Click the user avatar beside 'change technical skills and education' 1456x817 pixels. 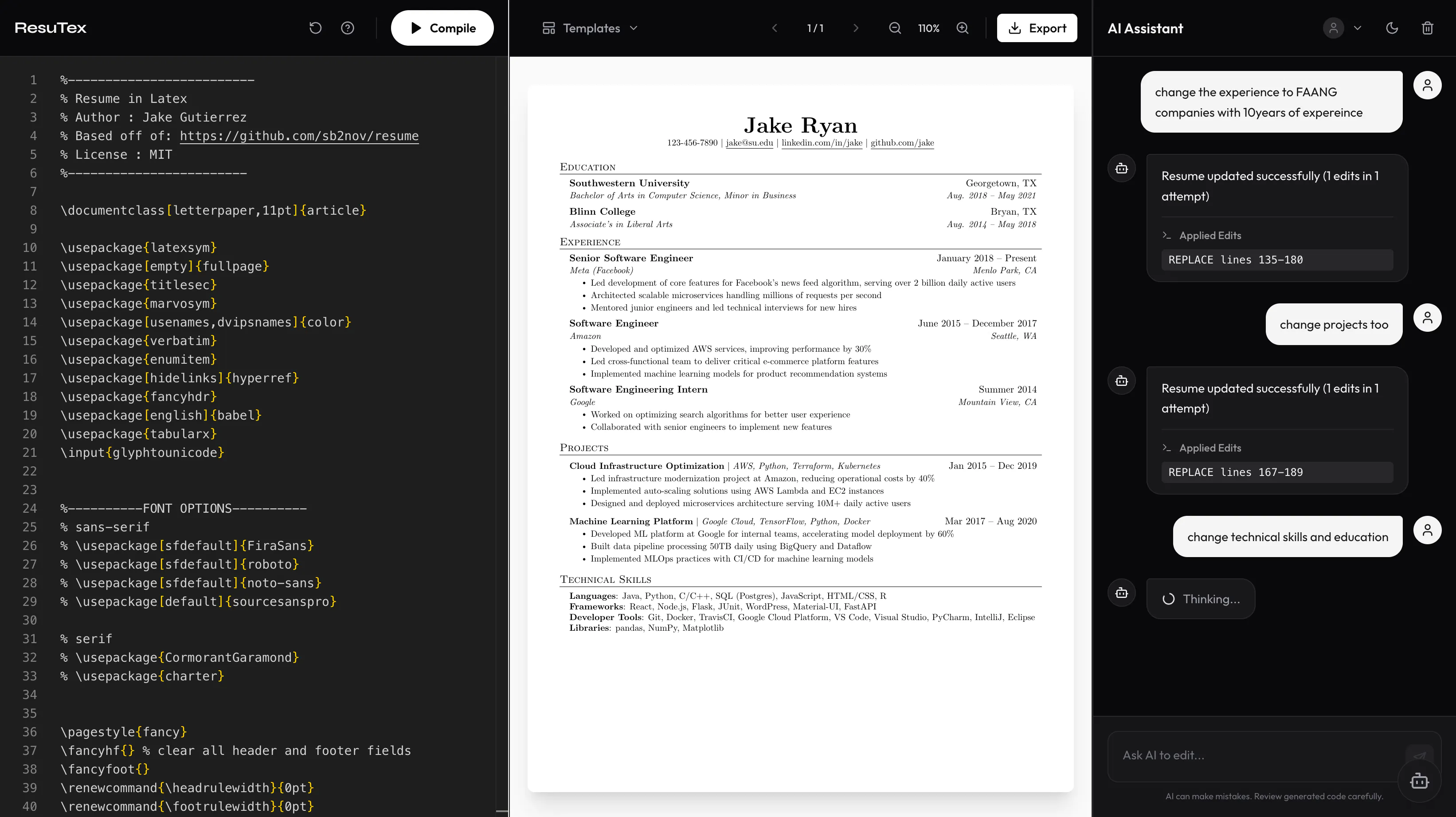[x=1427, y=530]
